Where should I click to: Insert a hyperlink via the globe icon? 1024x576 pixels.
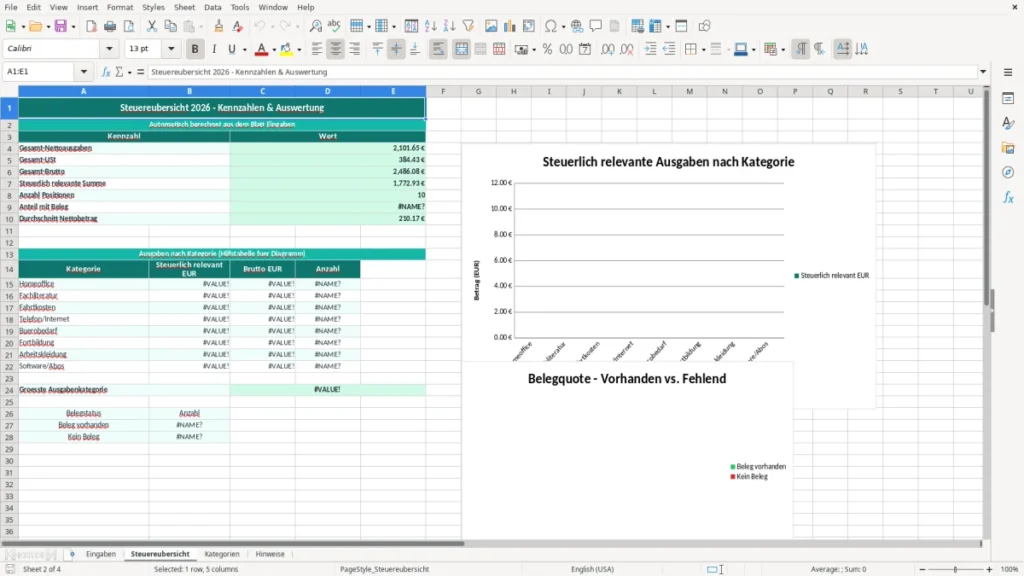pyautogui.click(x=577, y=26)
